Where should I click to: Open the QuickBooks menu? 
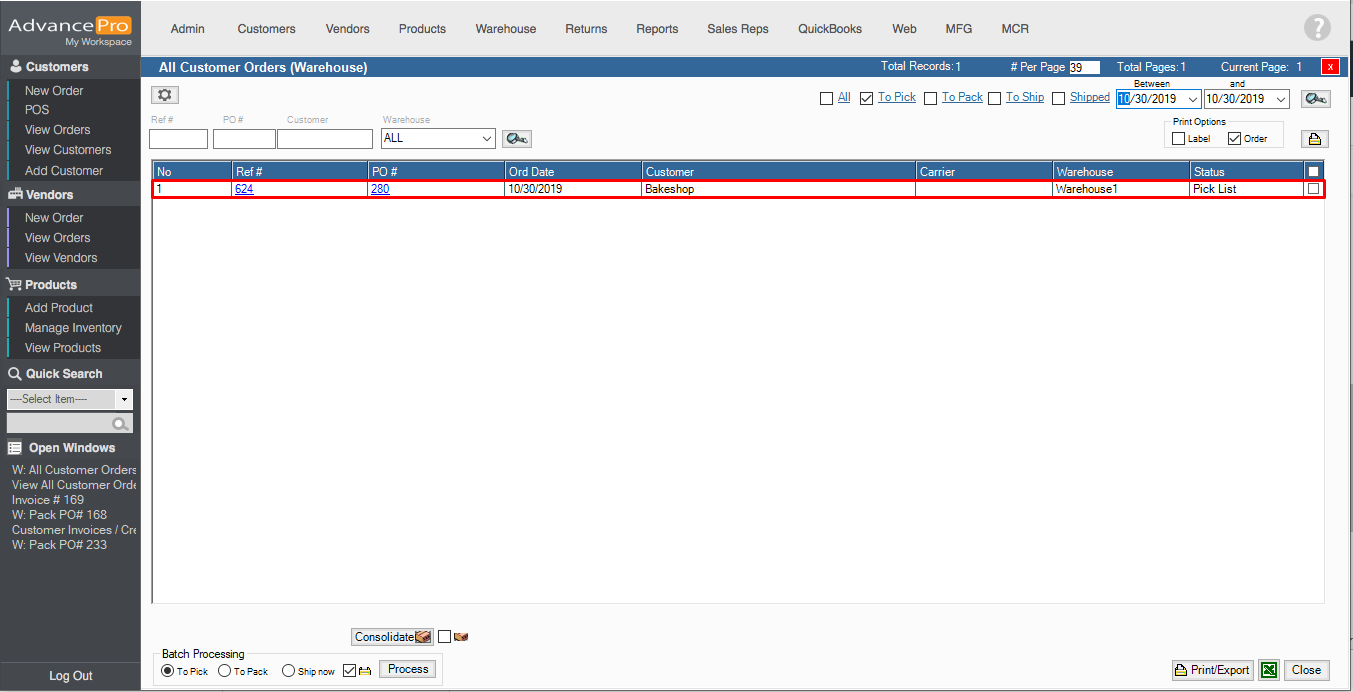click(x=829, y=29)
